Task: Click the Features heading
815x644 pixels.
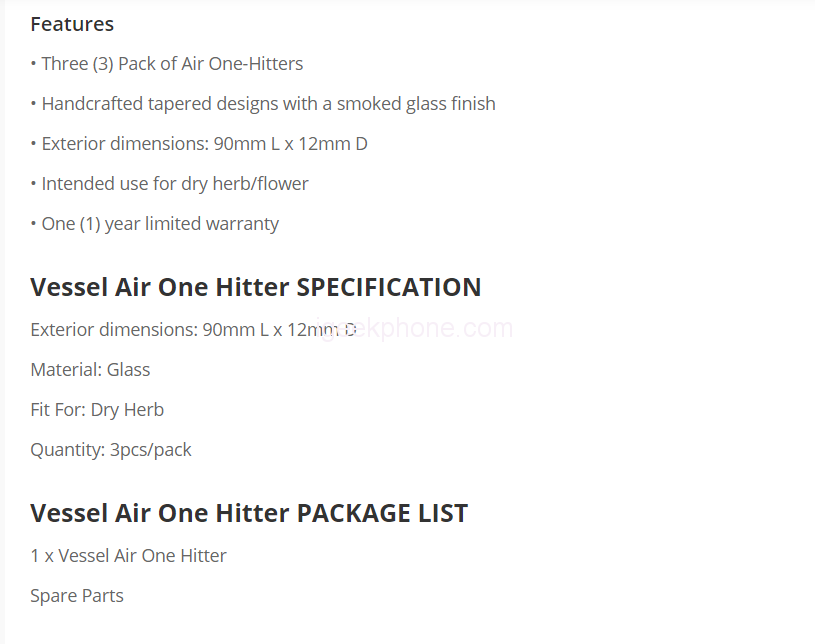Action: click(x=72, y=24)
